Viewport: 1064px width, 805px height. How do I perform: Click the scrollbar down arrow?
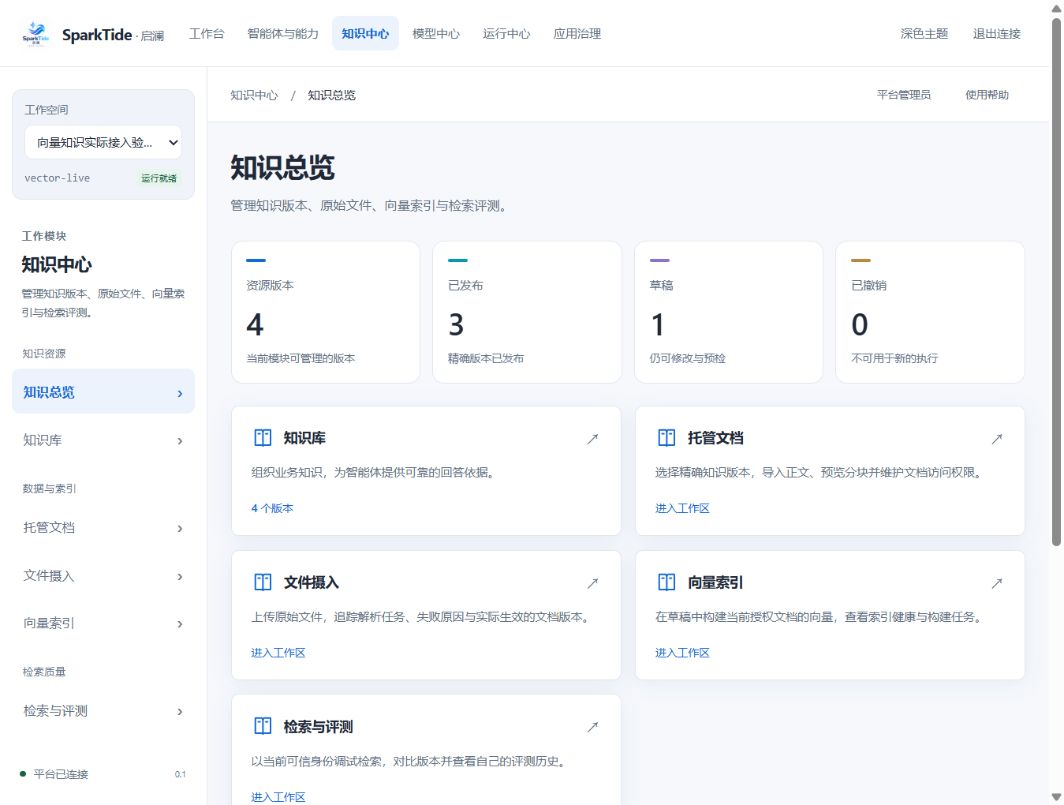pos(1056,797)
